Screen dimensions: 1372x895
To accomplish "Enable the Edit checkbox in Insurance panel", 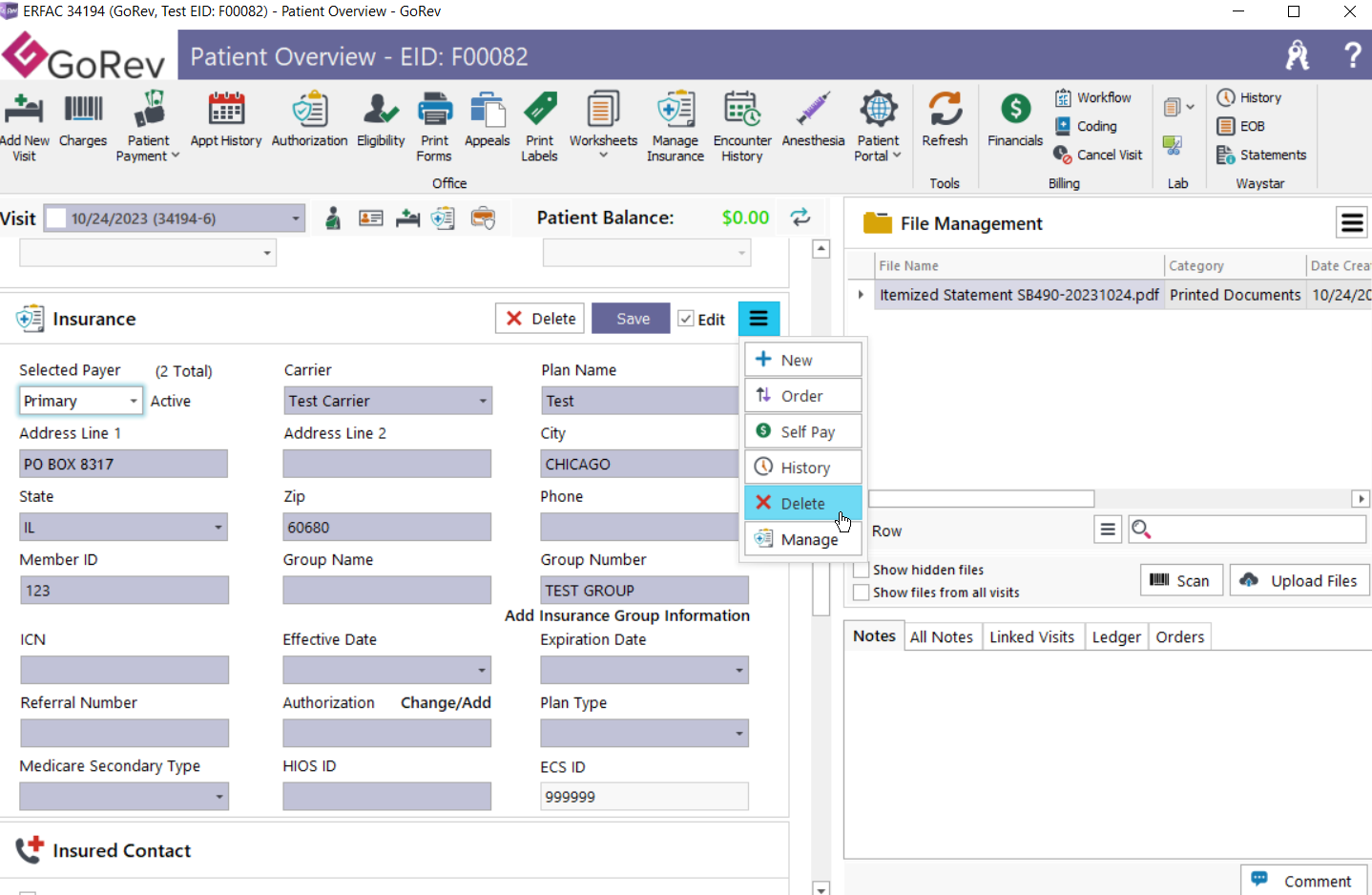I will (687, 318).
